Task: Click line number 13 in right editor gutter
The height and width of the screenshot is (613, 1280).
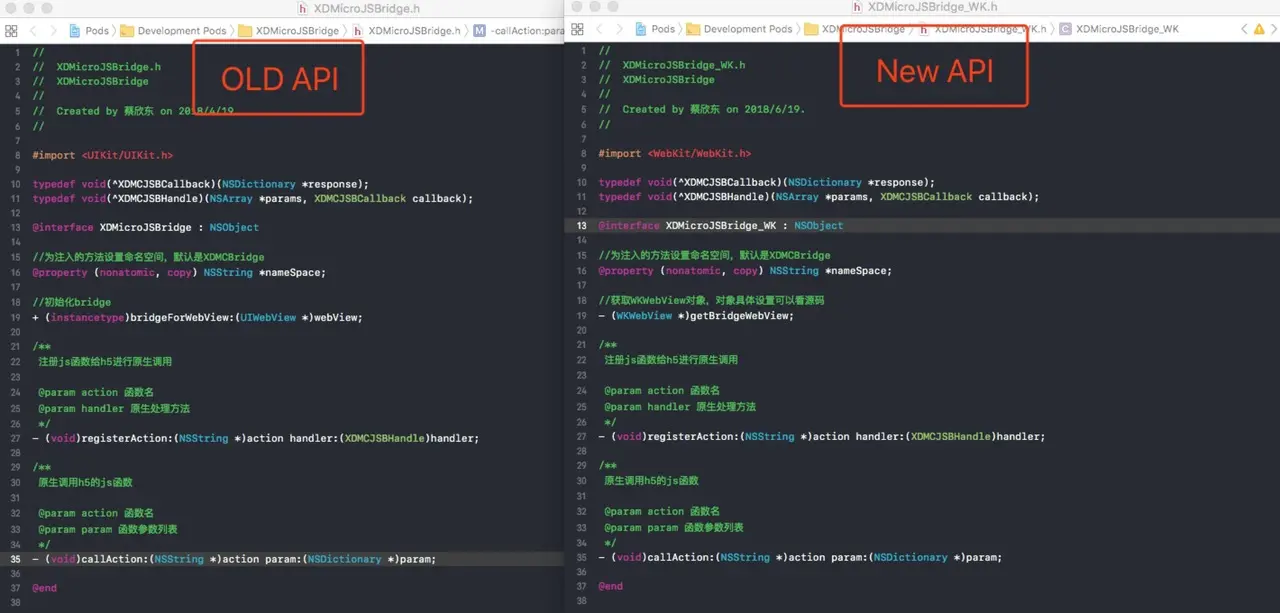Action: (581, 226)
